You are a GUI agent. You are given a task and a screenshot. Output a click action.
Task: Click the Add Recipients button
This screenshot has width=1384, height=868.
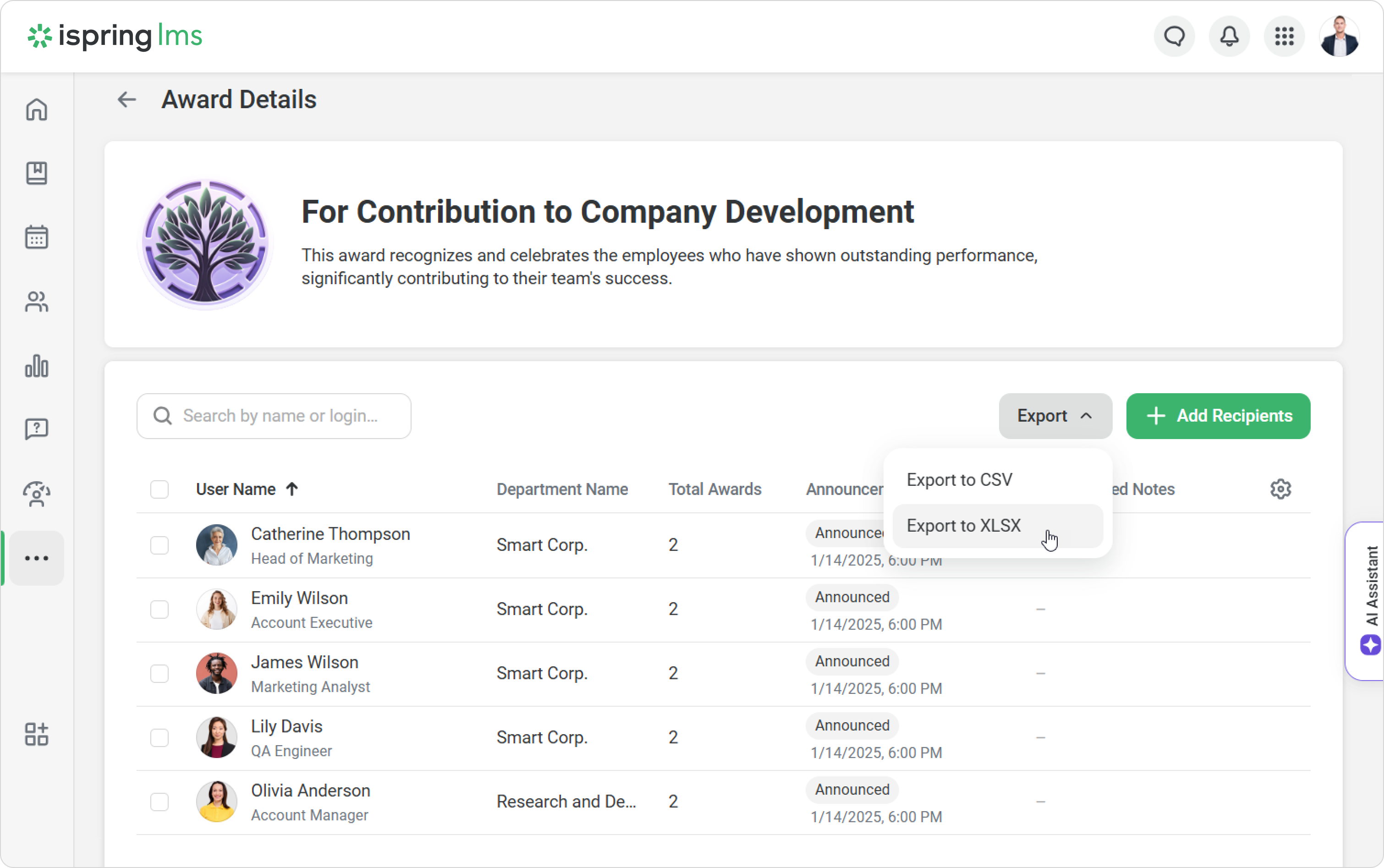click(x=1218, y=416)
